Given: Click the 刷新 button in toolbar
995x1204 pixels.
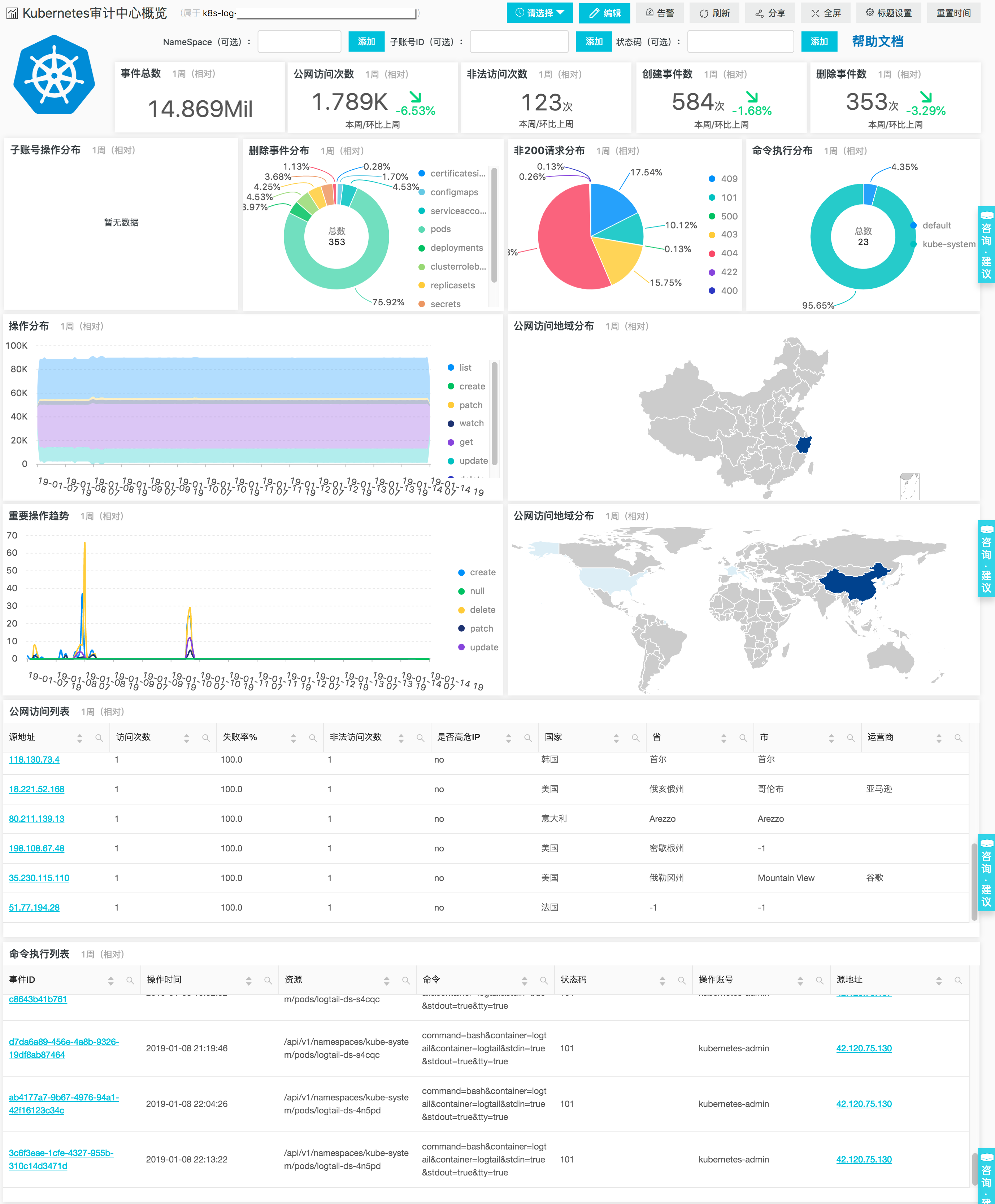Looking at the screenshot, I should click(714, 13).
